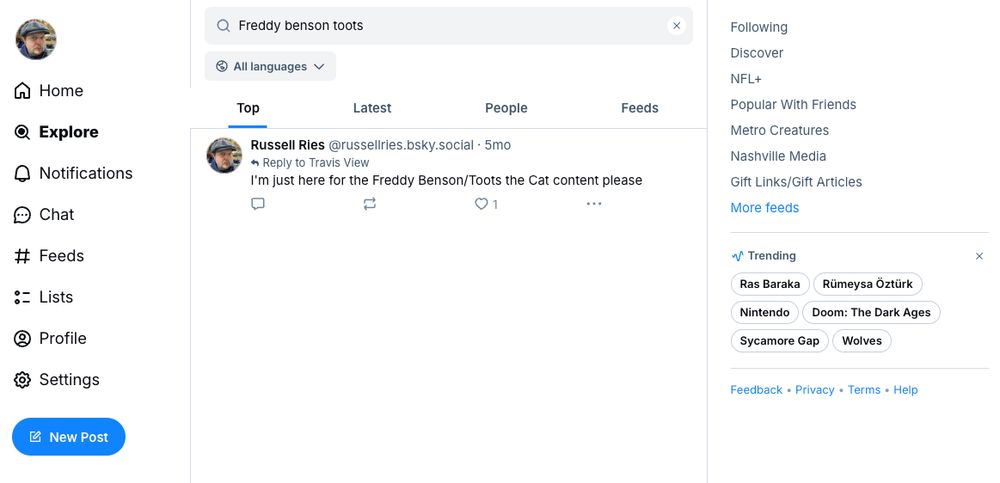The height and width of the screenshot is (483, 1000).
Task: Select the Nintendo trending topic
Action: pyautogui.click(x=765, y=313)
